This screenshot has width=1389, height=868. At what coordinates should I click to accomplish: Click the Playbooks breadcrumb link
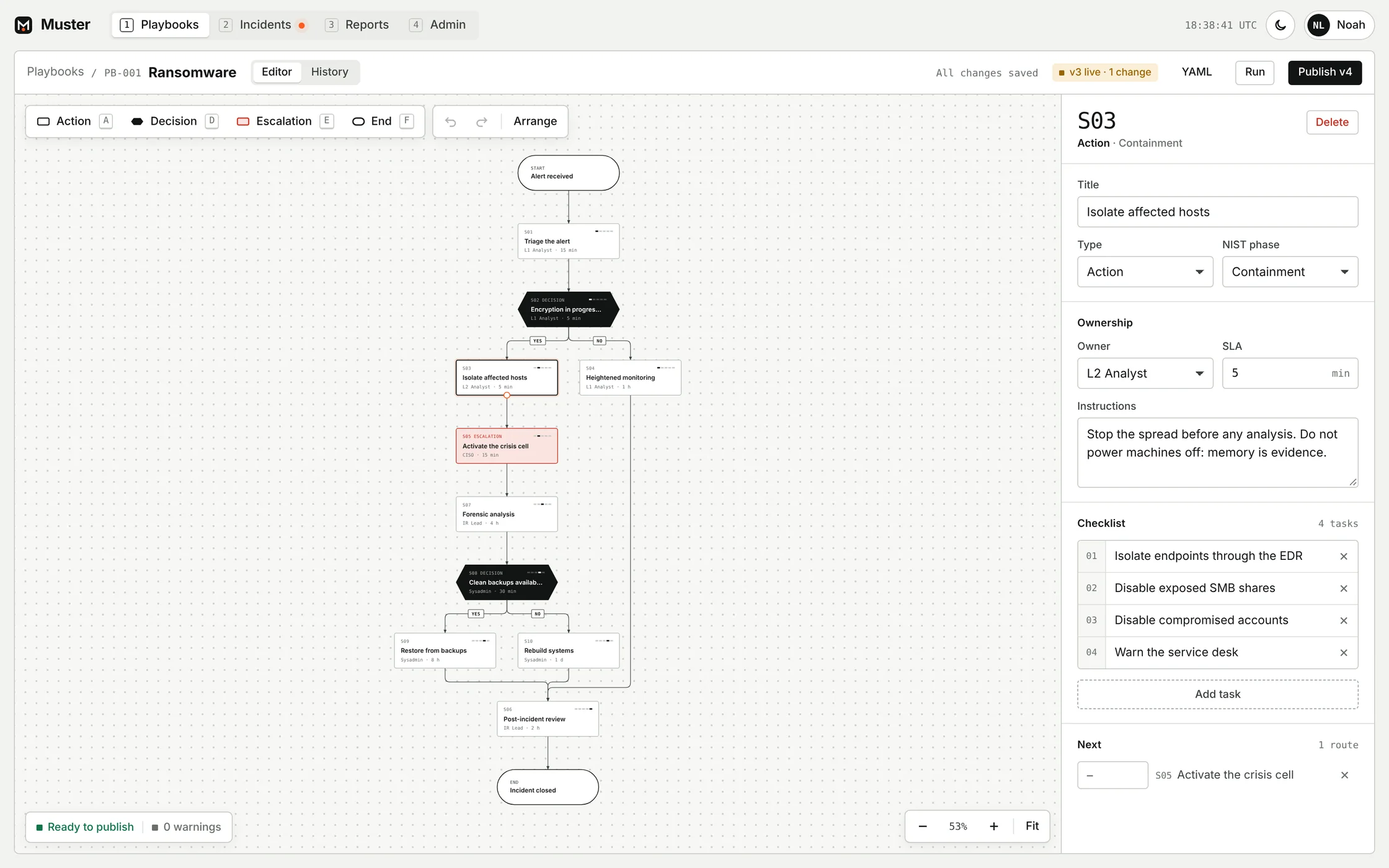pos(55,72)
